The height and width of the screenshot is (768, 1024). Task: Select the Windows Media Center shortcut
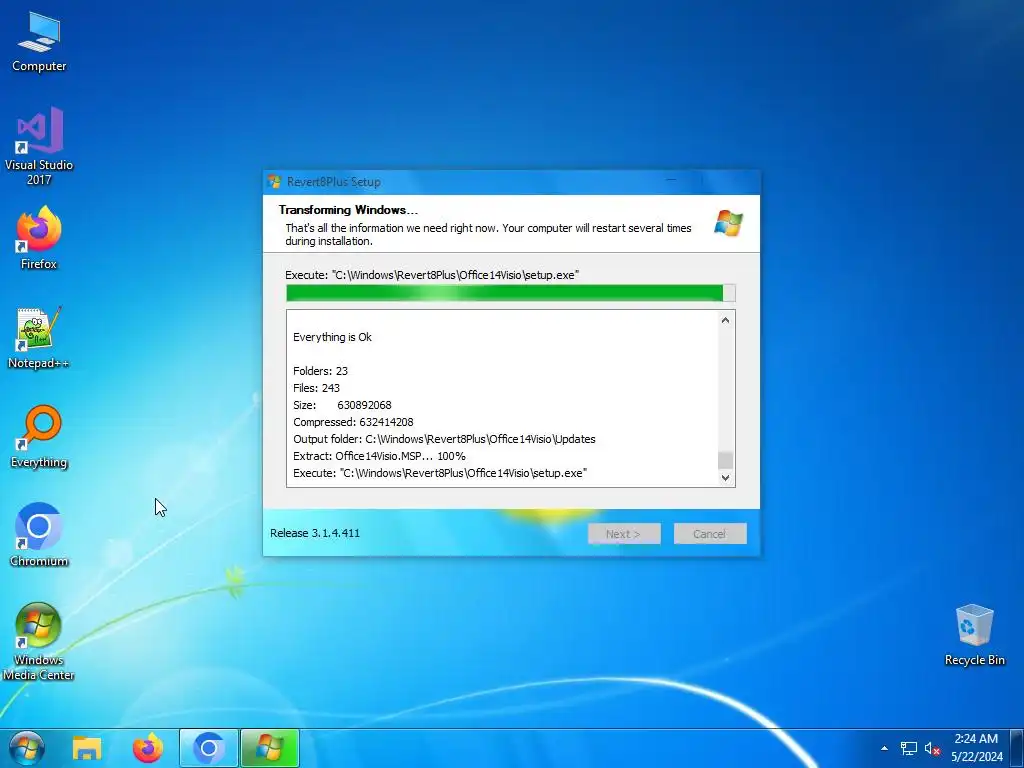(x=39, y=641)
